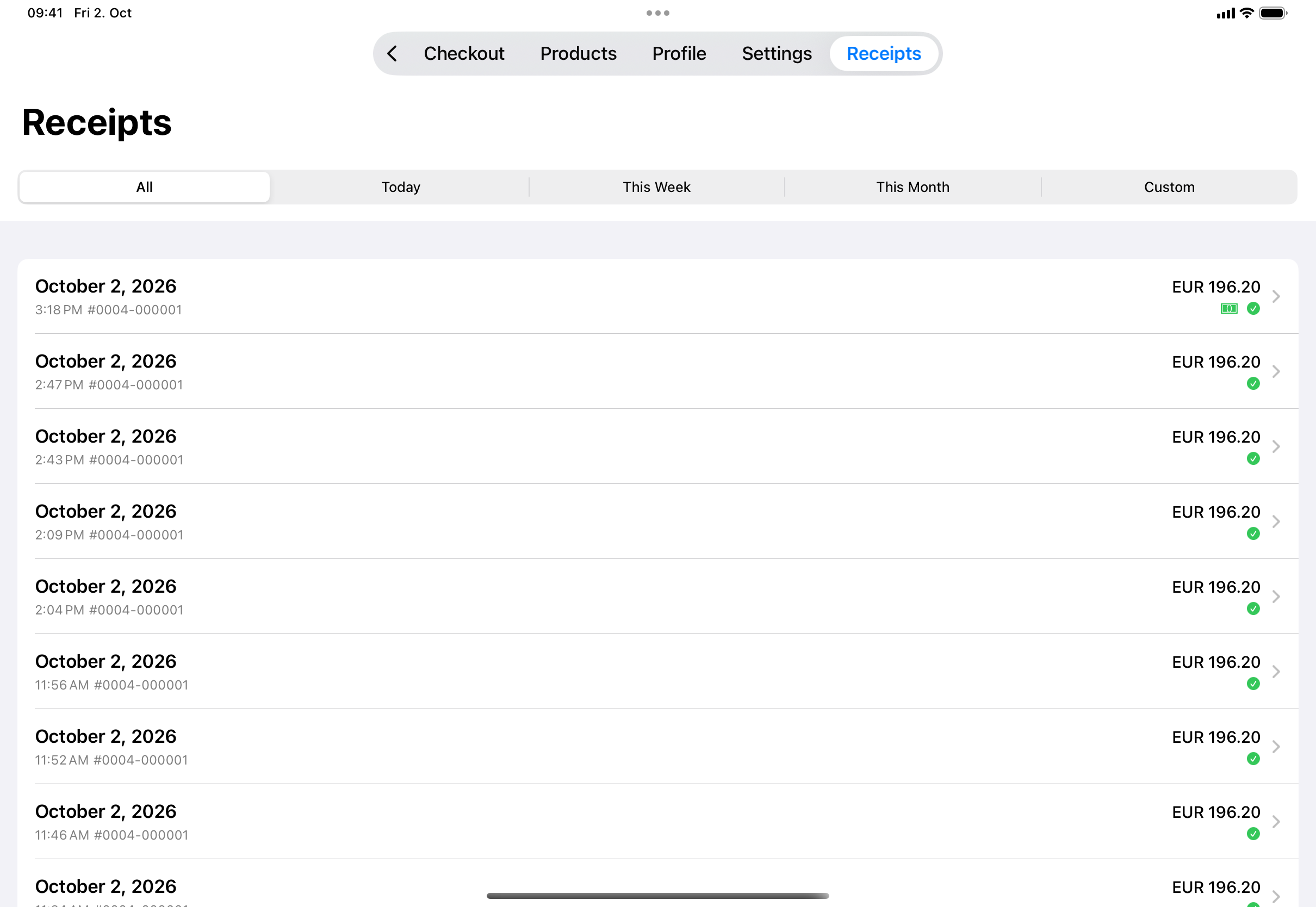Tap green checkmark on 2:04 PM receipt

point(1253,608)
